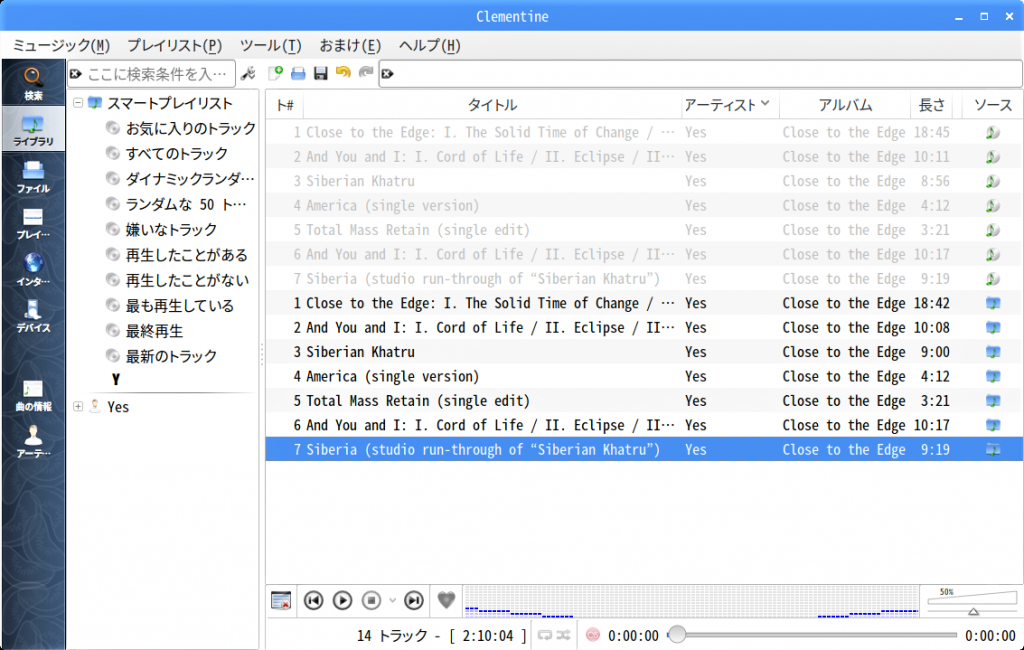Toggle the love heart button
Image resolution: width=1024 pixels, height=650 pixels.
(x=447, y=600)
